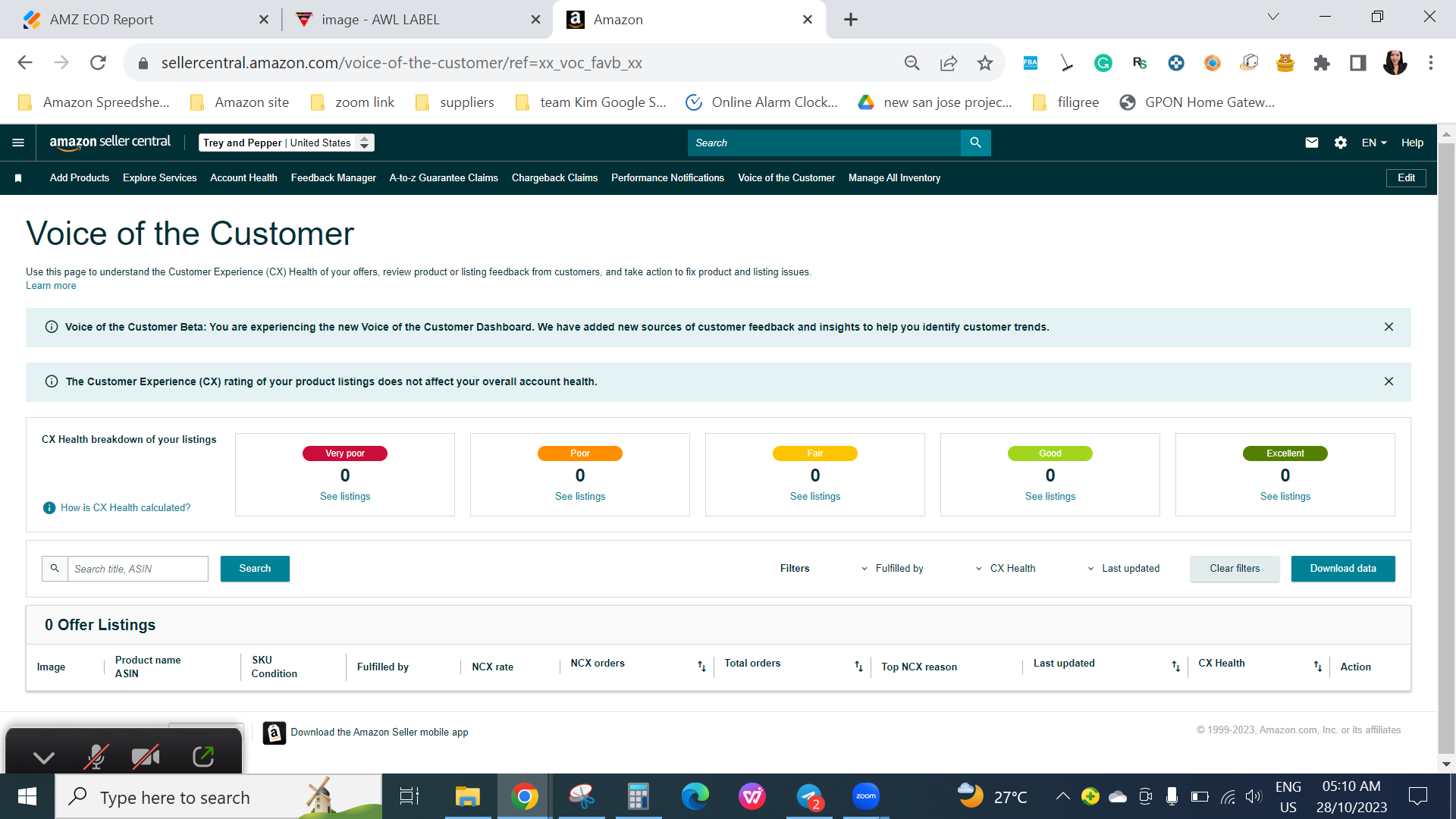Open the Seller Central hamburger menu
The image size is (1456, 819).
click(x=18, y=143)
